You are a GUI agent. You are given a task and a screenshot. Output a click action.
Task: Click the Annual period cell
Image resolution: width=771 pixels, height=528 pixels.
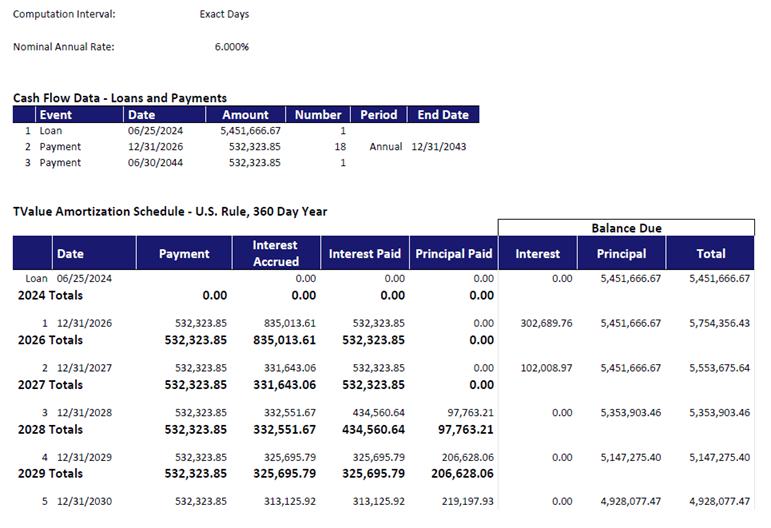[385, 147]
